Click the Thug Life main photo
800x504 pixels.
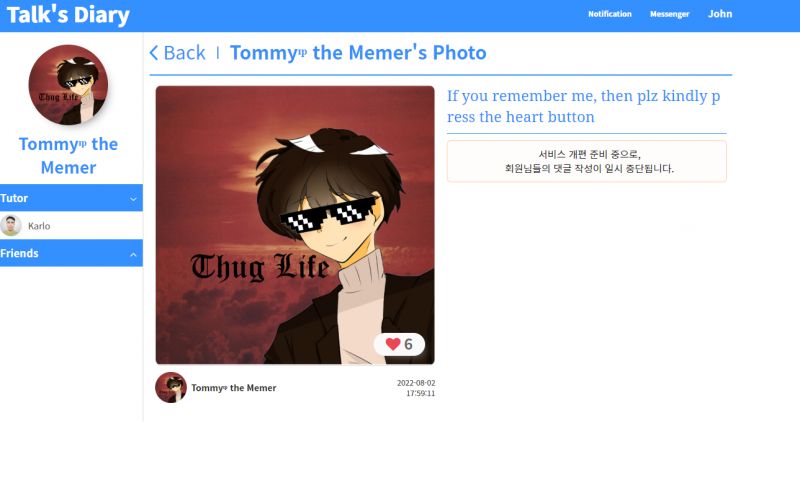295,225
